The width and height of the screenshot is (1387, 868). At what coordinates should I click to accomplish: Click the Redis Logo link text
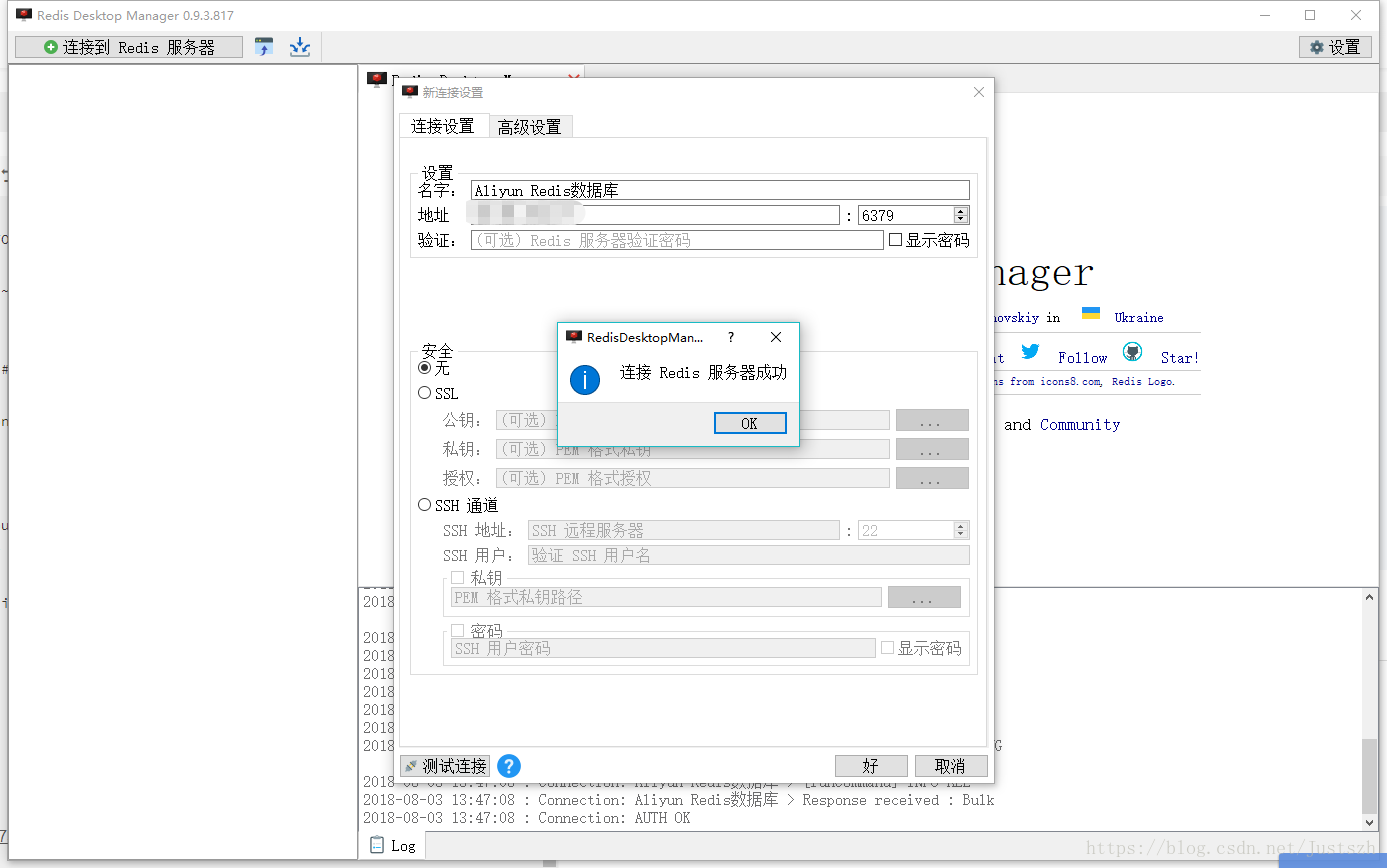tap(1143, 381)
